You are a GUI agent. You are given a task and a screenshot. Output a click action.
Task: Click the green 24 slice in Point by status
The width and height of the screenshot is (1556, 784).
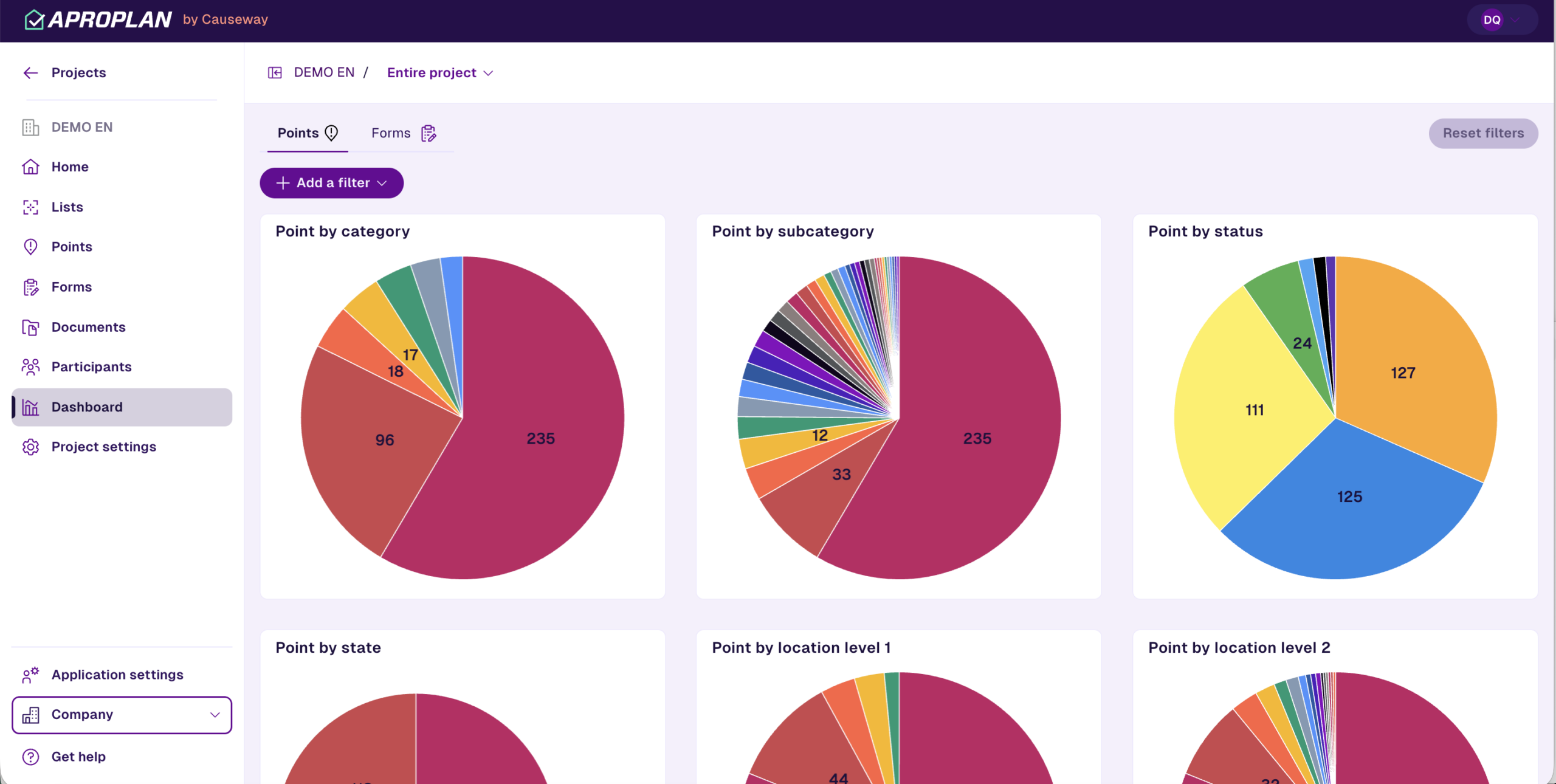[x=1302, y=343]
